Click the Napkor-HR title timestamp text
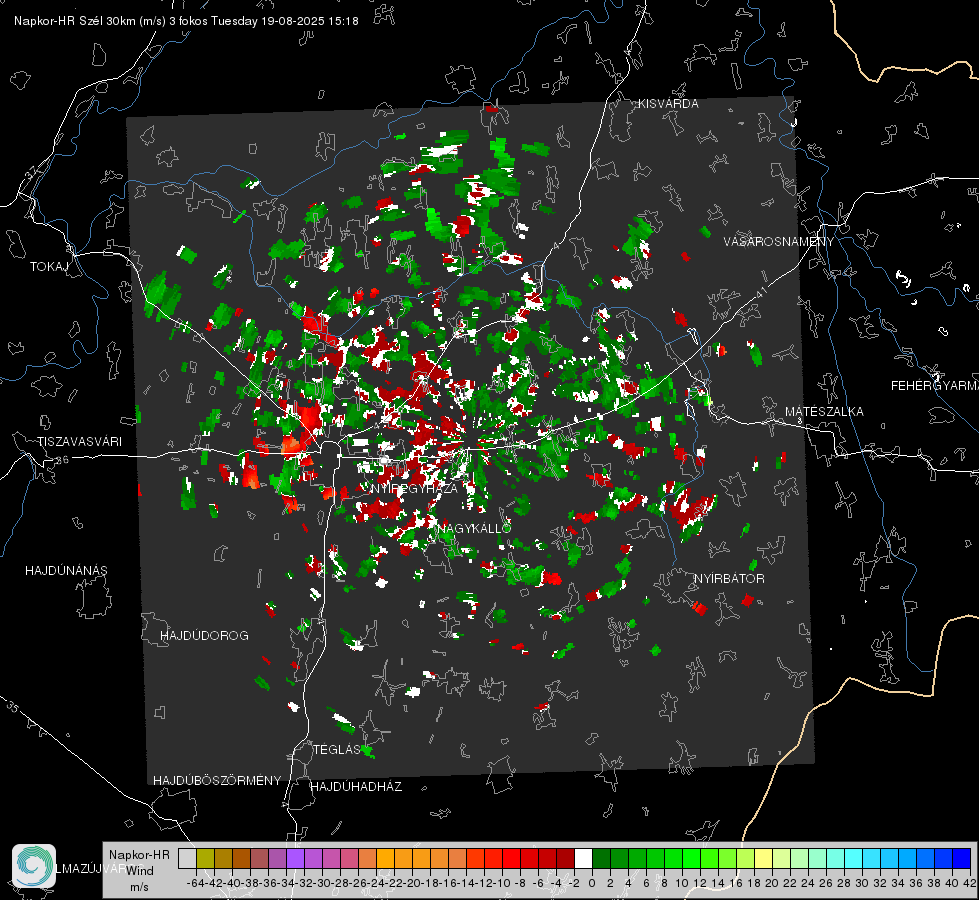Image resolution: width=979 pixels, height=900 pixels. click(x=186, y=21)
